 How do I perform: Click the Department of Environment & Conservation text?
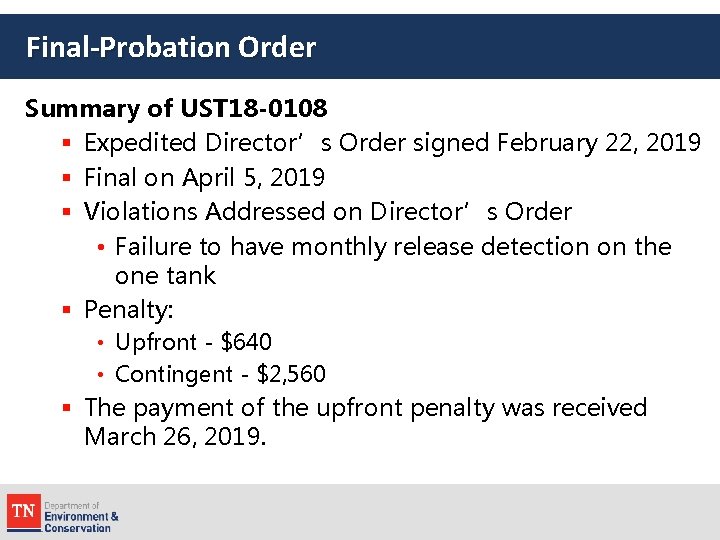pos(81,516)
